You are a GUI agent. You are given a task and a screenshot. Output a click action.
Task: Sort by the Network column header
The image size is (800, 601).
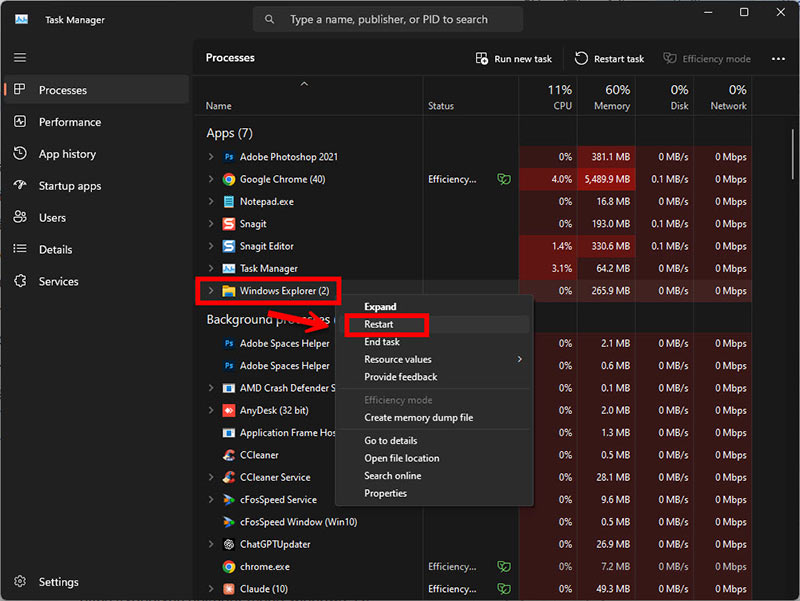pyautogui.click(x=722, y=97)
